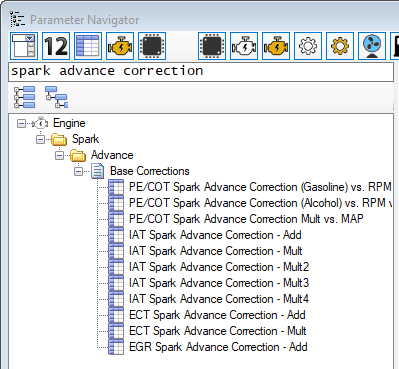Collapse the Spark folder node
The image size is (399, 369).
40,140
